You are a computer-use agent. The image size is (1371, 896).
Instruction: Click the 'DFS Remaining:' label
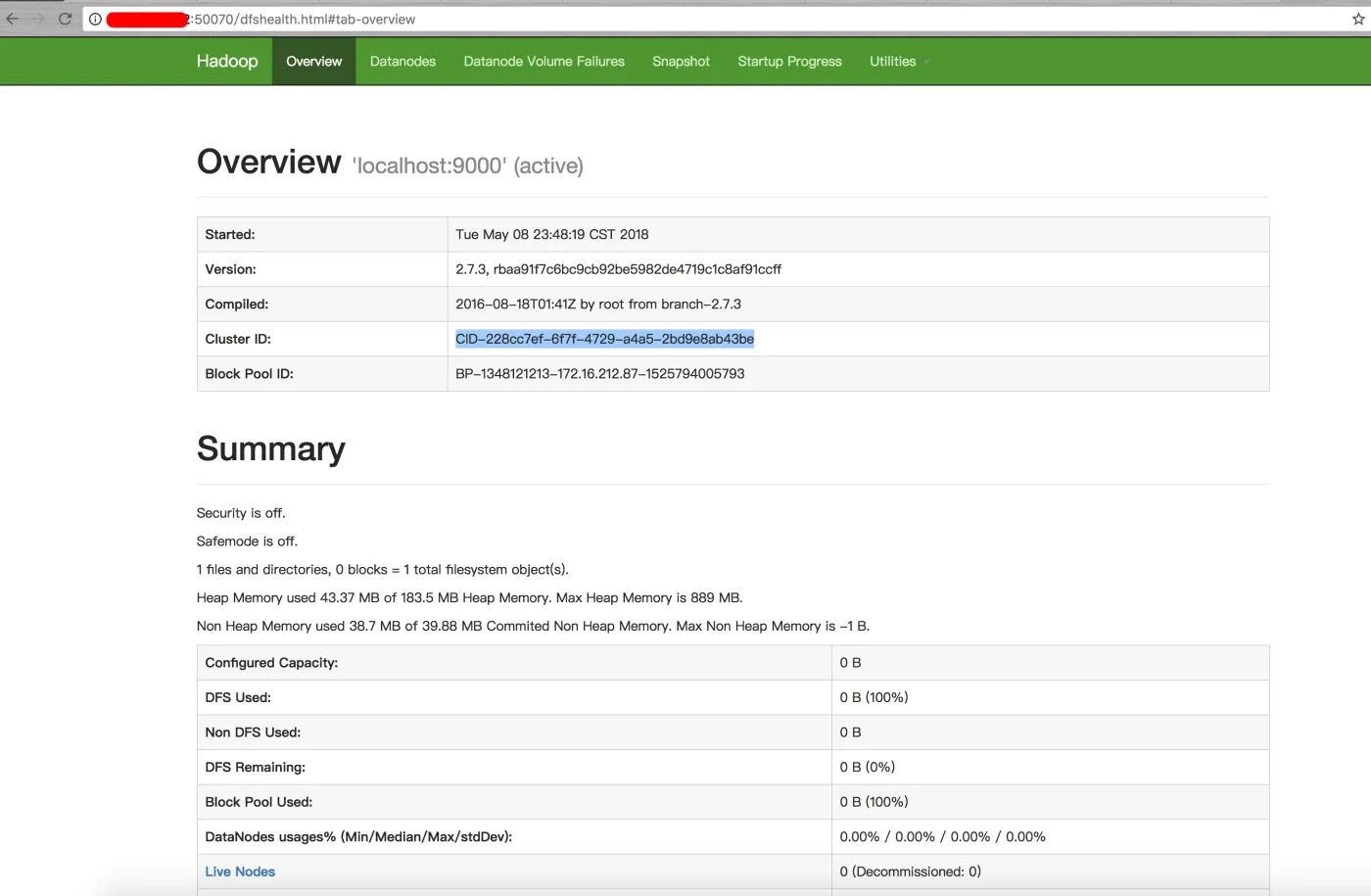click(x=255, y=768)
